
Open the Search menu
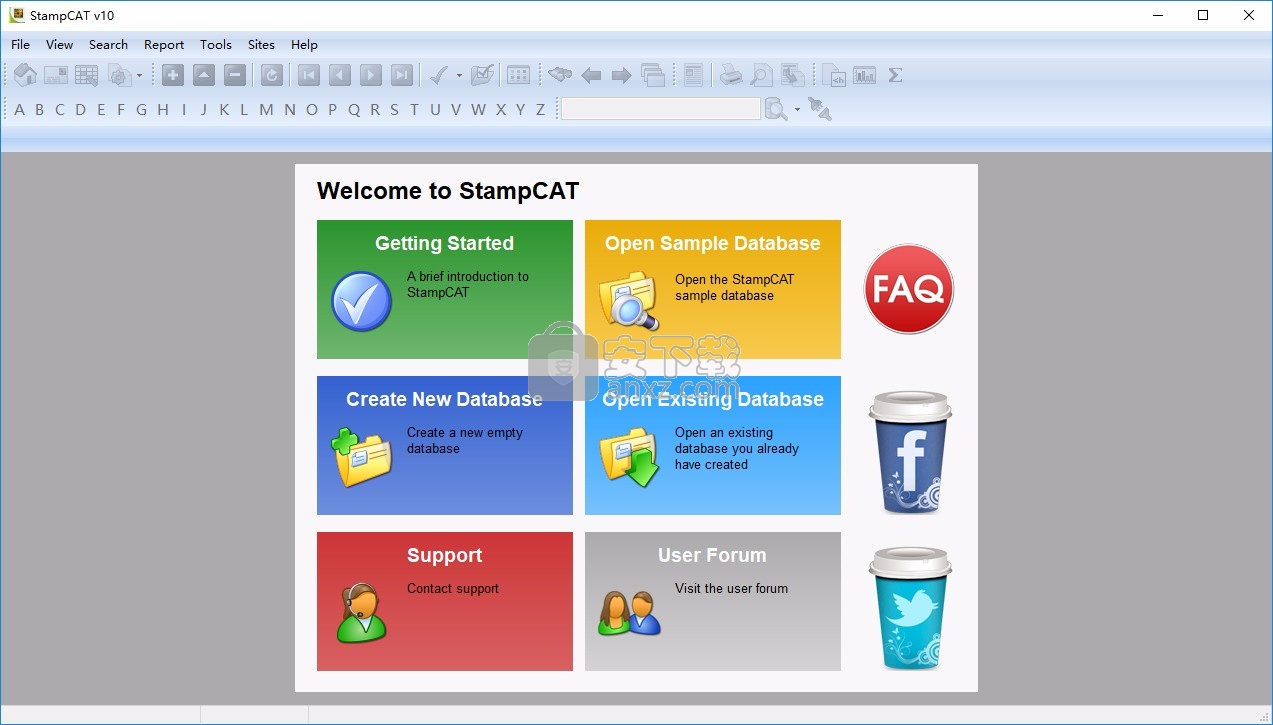(x=108, y=44)
